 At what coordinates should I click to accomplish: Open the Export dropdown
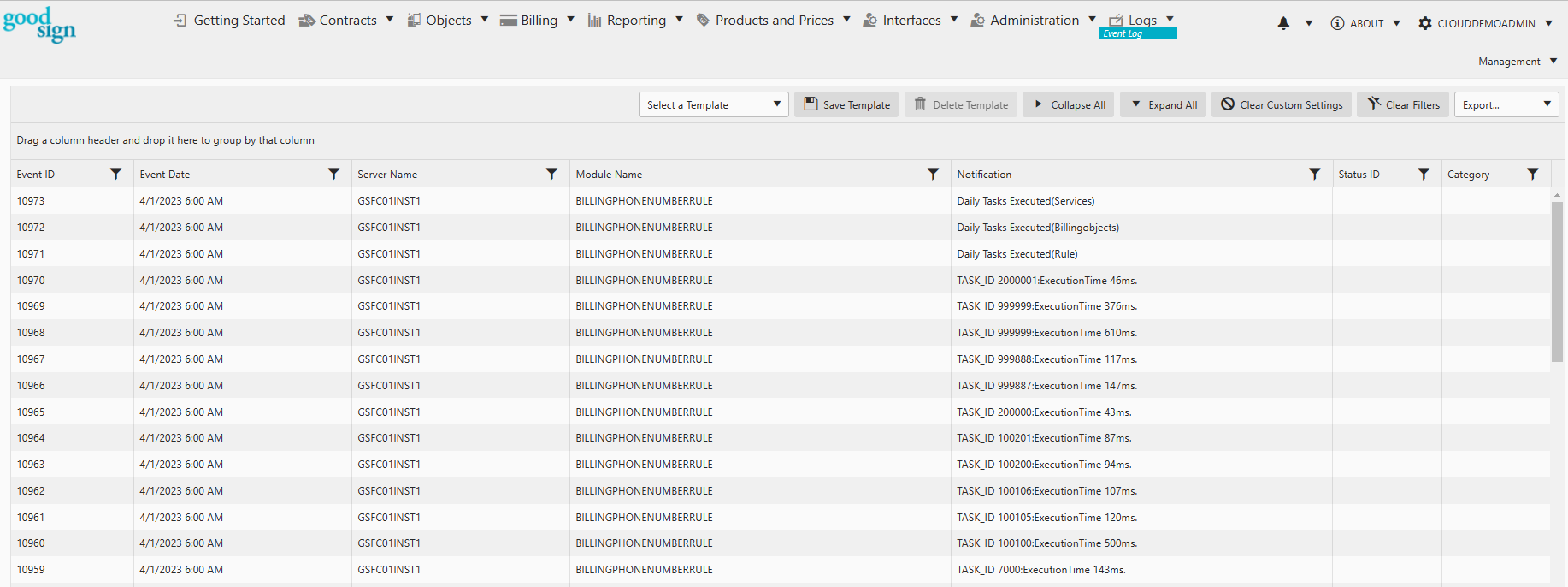[x=1506, y=104]
